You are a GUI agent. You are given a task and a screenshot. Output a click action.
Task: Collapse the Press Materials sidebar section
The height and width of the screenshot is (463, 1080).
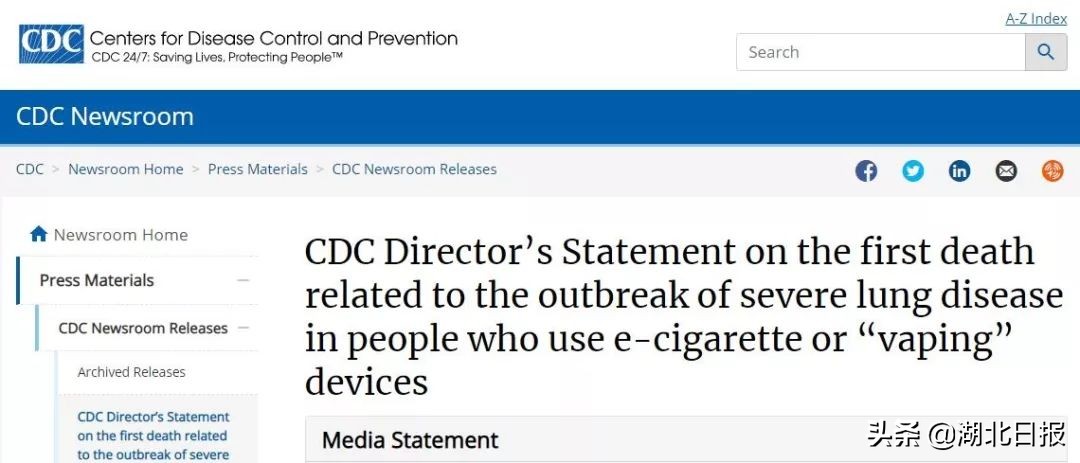tap(243, 281)
